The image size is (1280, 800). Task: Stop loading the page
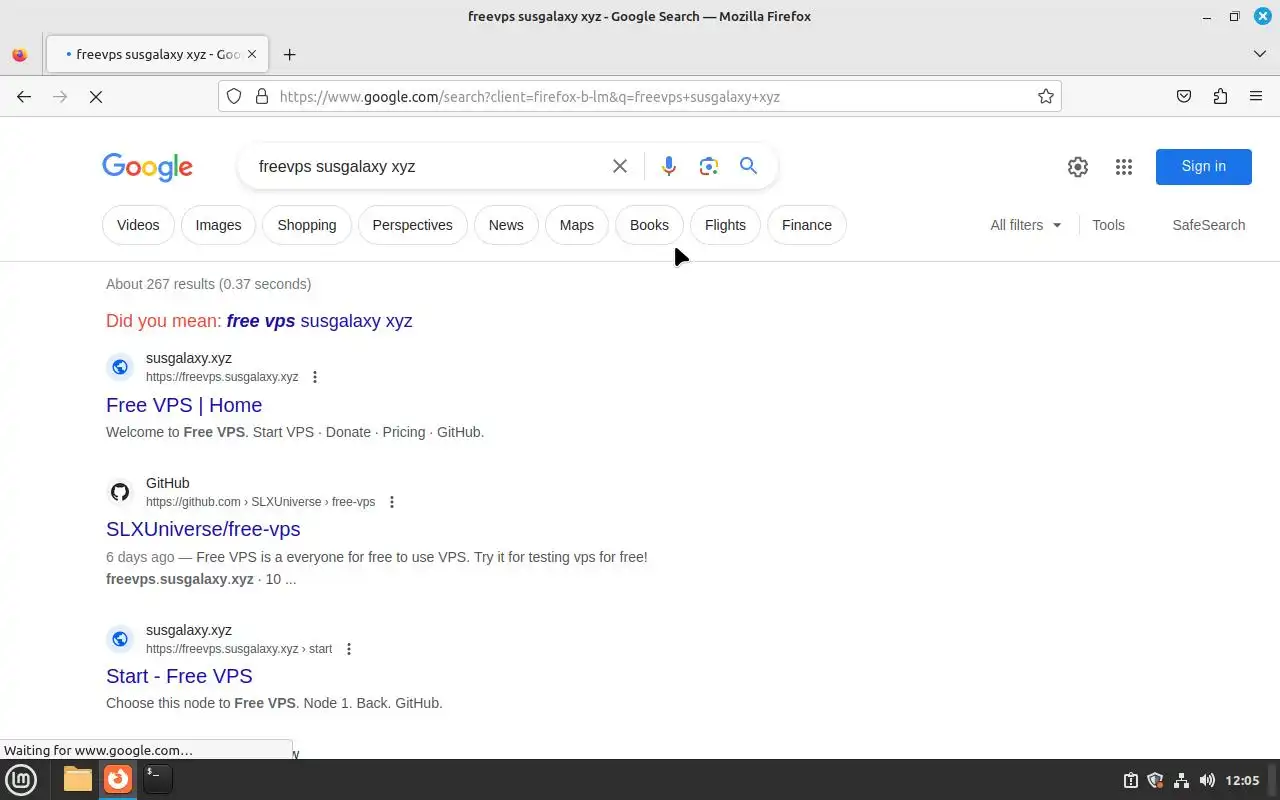coord(96,96)
